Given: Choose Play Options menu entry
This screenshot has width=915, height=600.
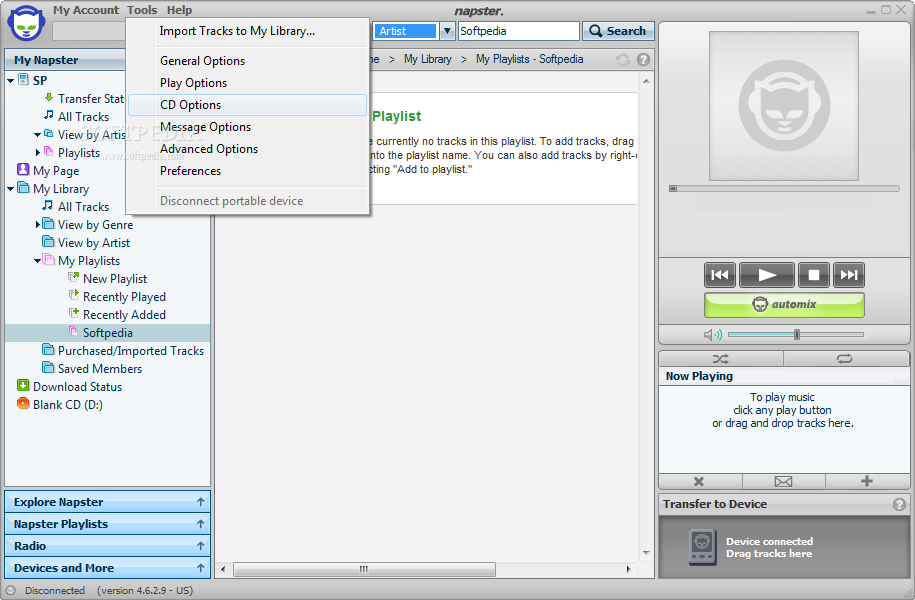Looking at the screenshot, I should (248, 83).
